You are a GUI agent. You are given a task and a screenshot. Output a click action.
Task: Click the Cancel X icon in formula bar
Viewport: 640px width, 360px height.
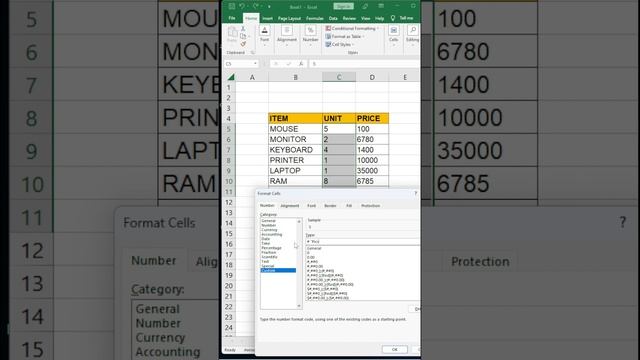tap(276, 64)
